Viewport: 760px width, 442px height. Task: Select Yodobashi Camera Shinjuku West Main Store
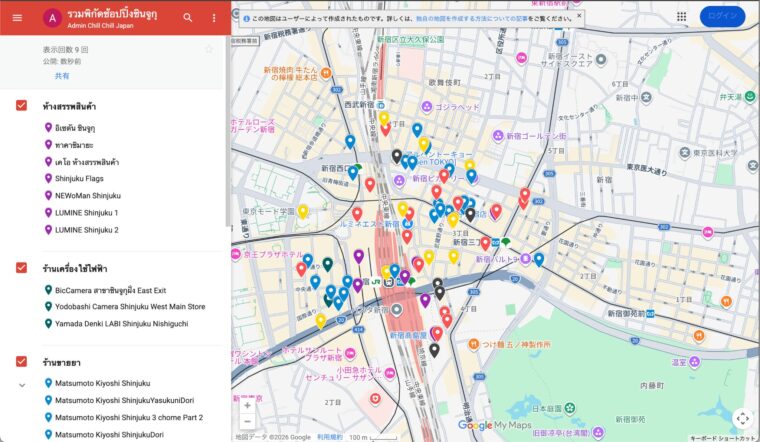123,307
